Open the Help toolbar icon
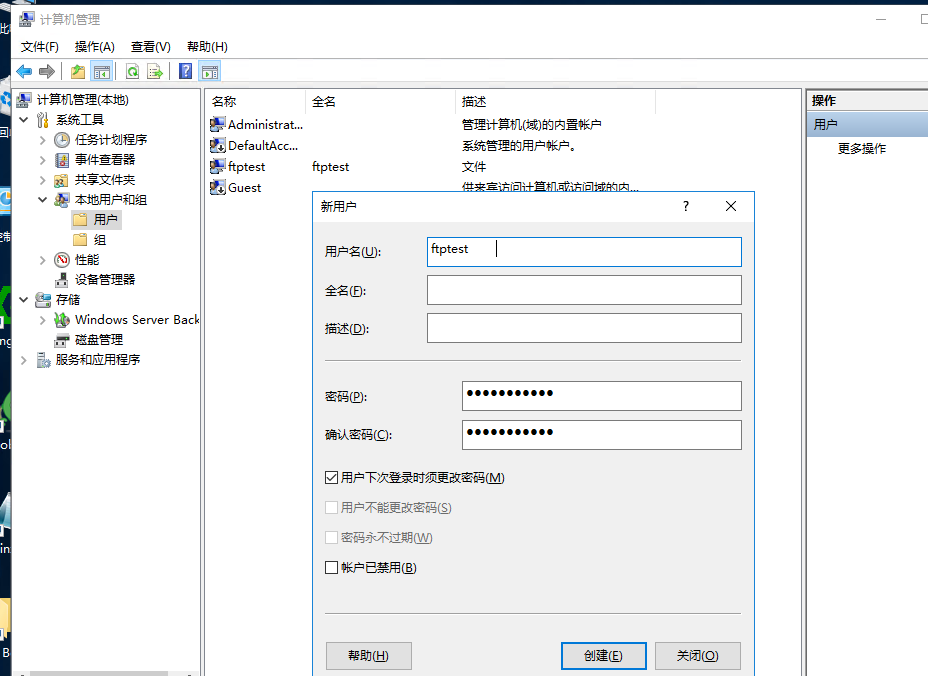Image resolution: width=928 pixels, height=676 pixels. (x=185, y=72)
